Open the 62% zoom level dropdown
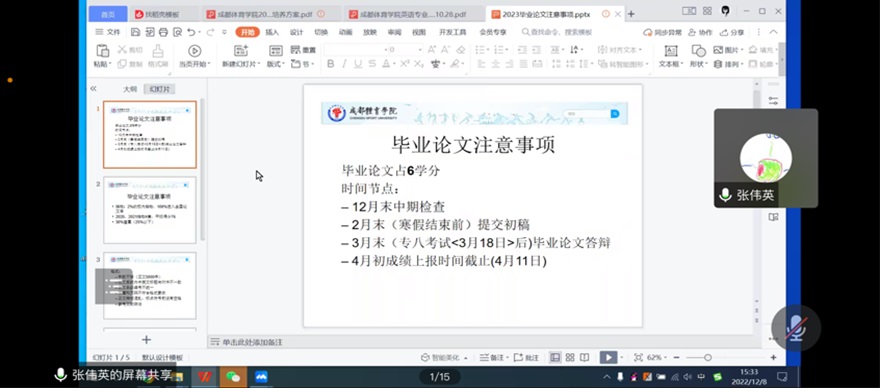880x392 pixels. [x=655, y=357]
